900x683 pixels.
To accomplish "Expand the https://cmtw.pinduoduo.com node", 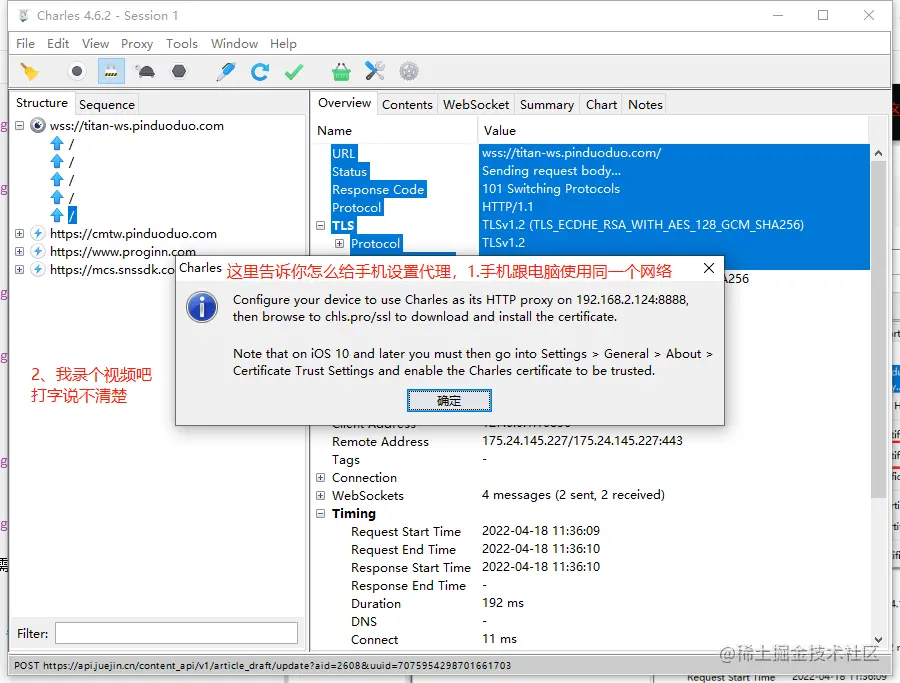I will [20, 234].
